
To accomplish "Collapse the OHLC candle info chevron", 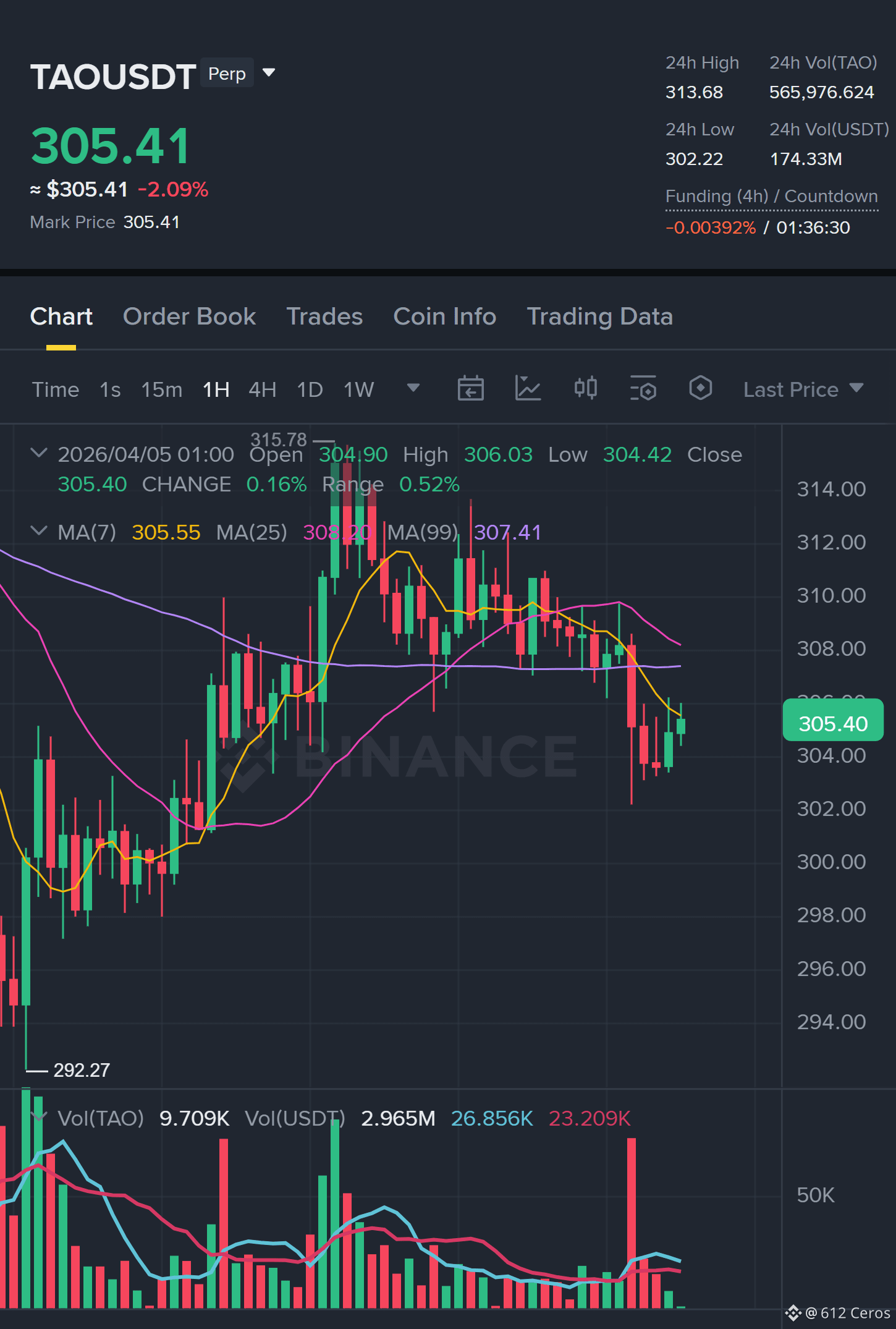I will [x=39, y=453].
